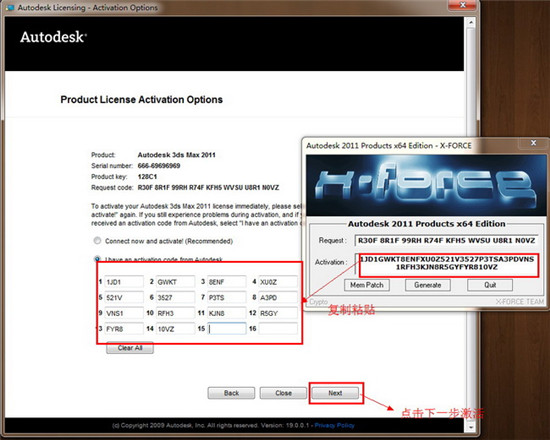The height and width of the screenshot is (440, 550).
Task: Click Generate in the X-FORCE window
Action: coord(428,285)
